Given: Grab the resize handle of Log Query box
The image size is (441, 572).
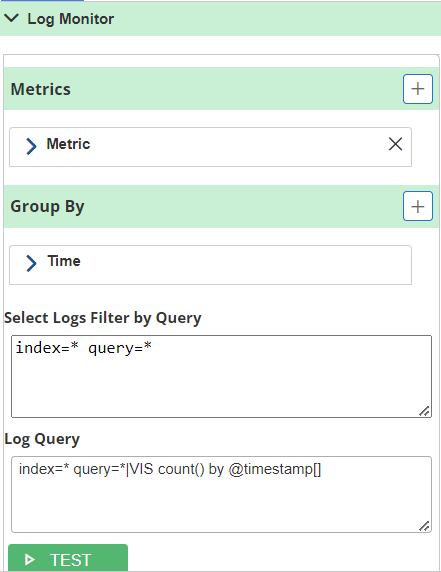Looking at the screenshot, I should pos(425,526).
